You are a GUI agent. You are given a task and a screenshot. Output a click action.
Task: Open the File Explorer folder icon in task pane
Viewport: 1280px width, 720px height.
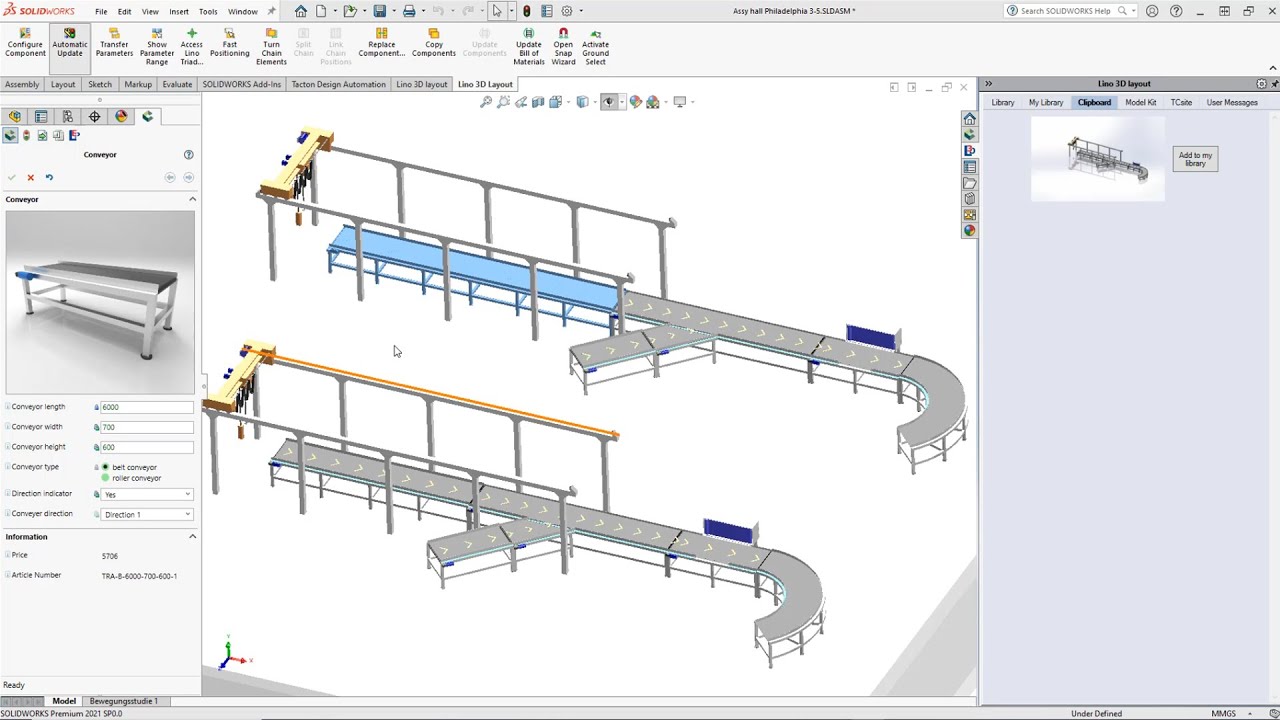pos(969,183)
